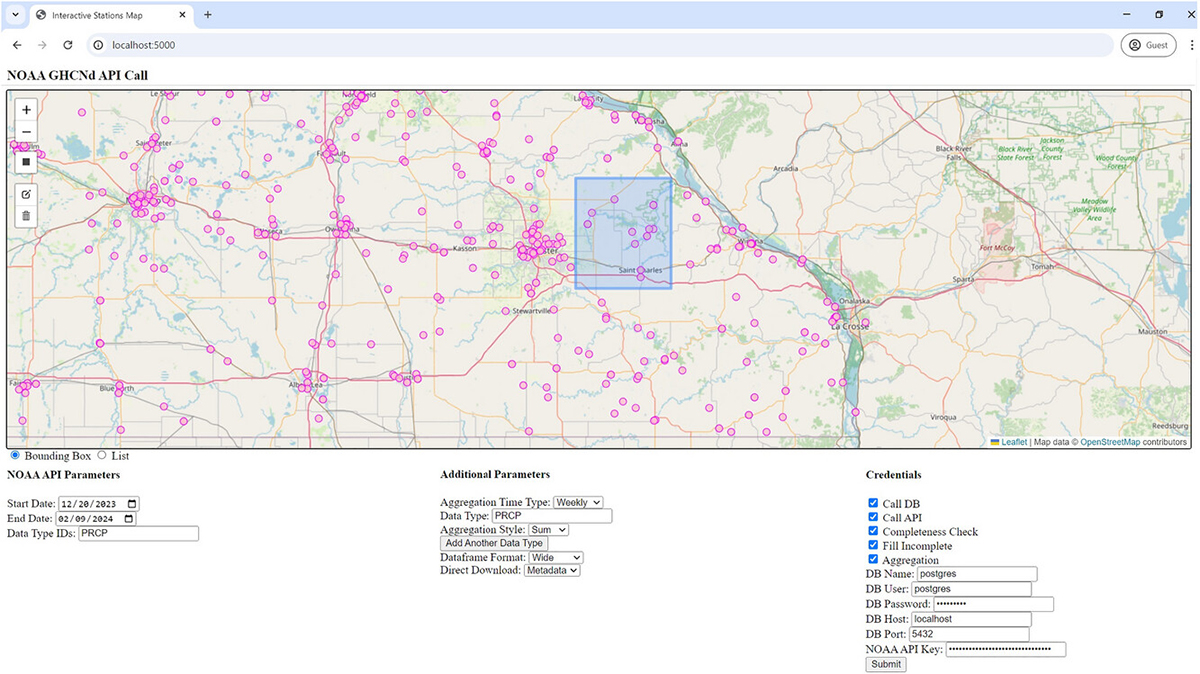
Task: Select the delete layers trash tool
Action: [26, 217]
